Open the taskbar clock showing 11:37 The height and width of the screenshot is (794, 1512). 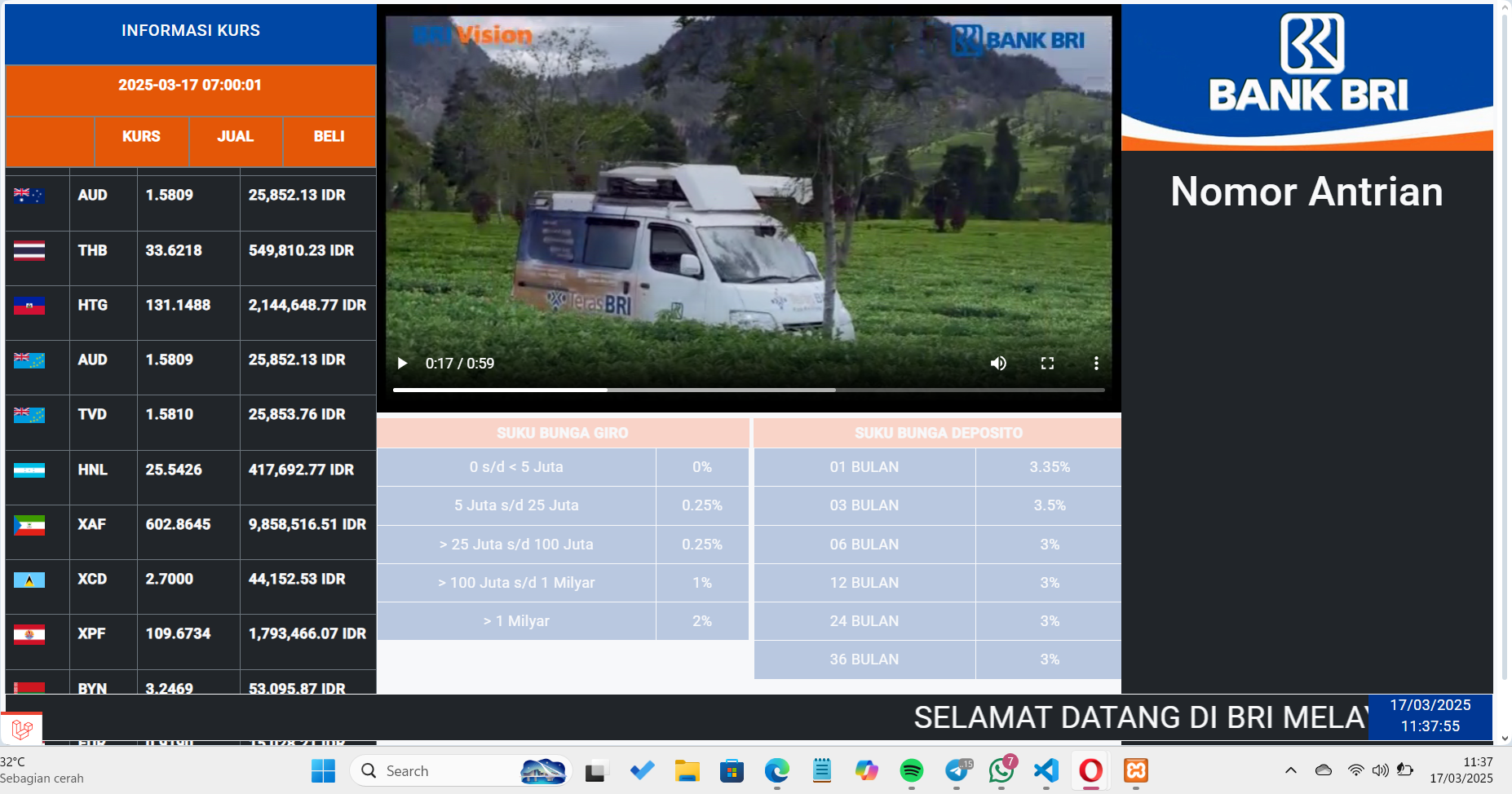coord(1461,770)
